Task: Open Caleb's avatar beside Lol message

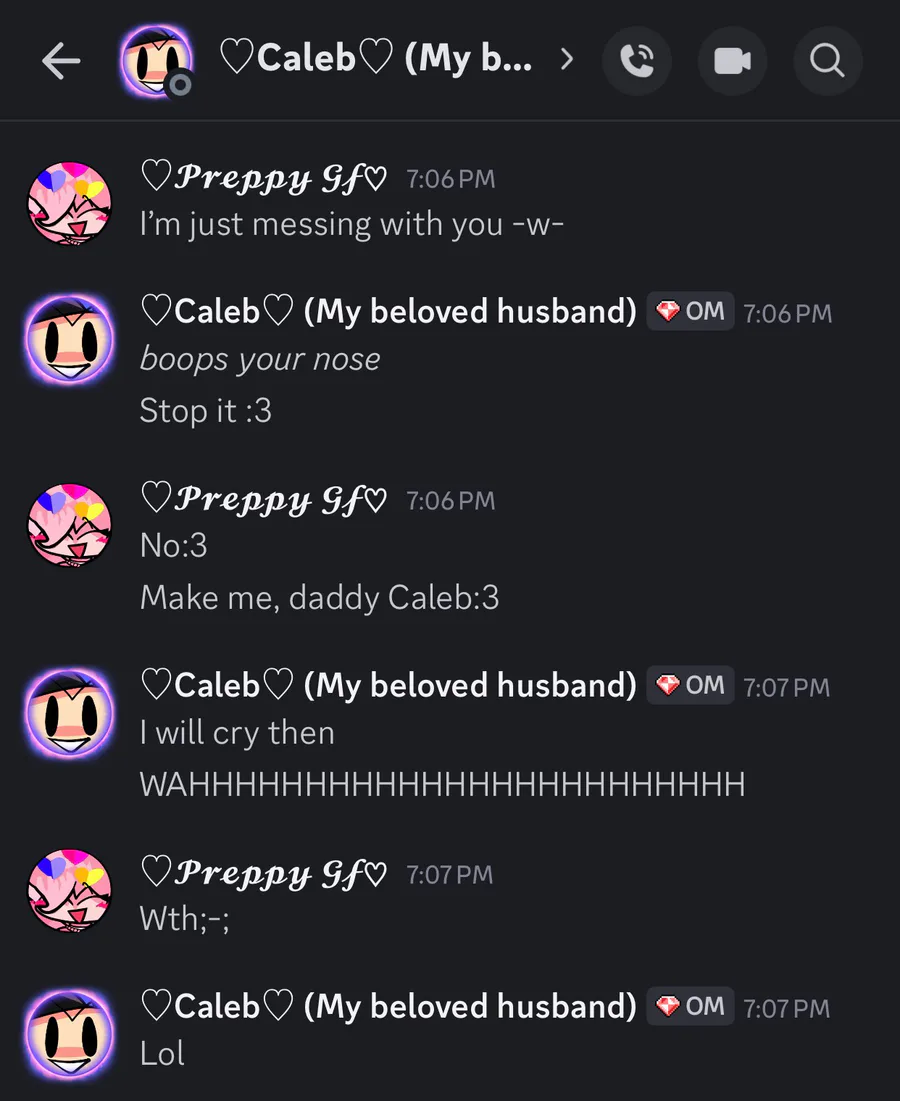Action: point(70,1034)
